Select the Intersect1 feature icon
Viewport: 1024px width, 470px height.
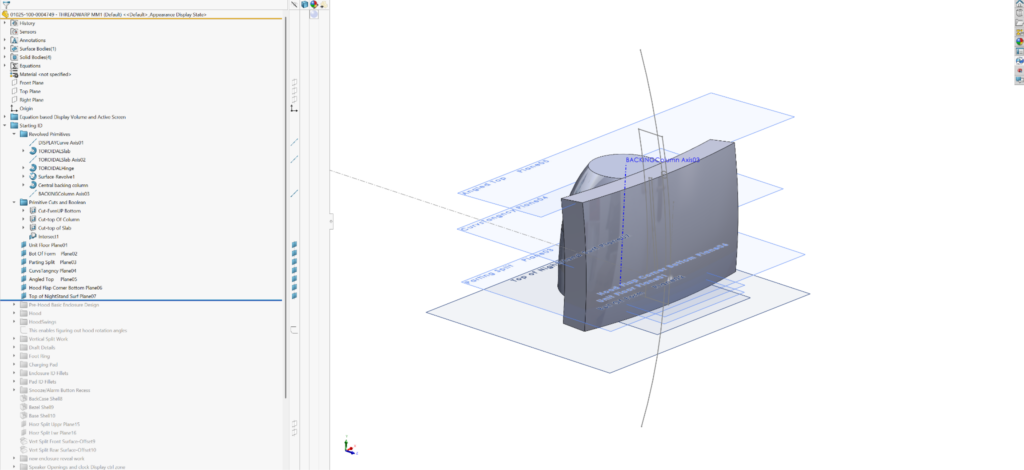33,236
